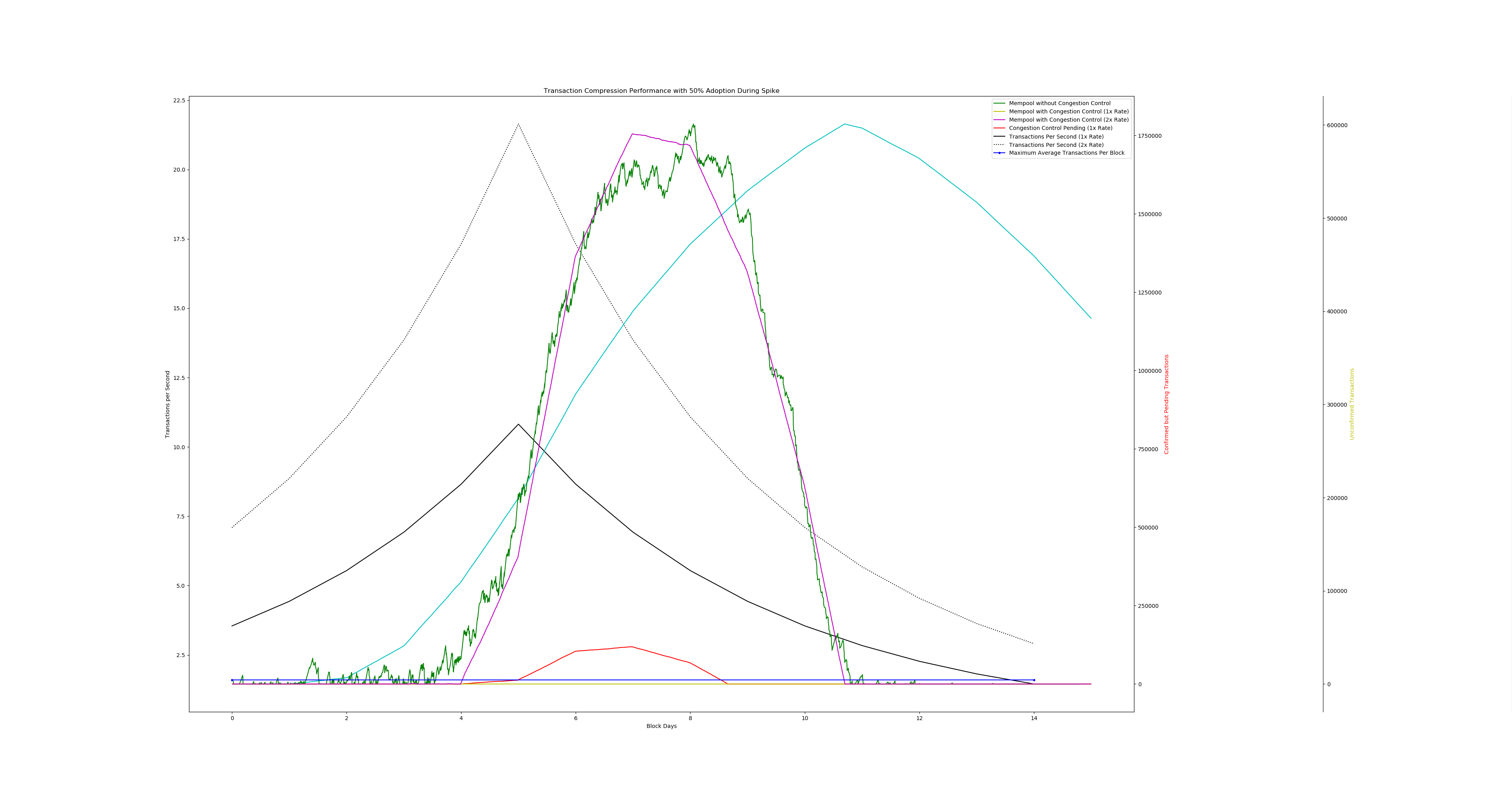Click peak of dotted 2x Rate curve
This screenshot has width=1512, height=800.
(x=518, y=124)
